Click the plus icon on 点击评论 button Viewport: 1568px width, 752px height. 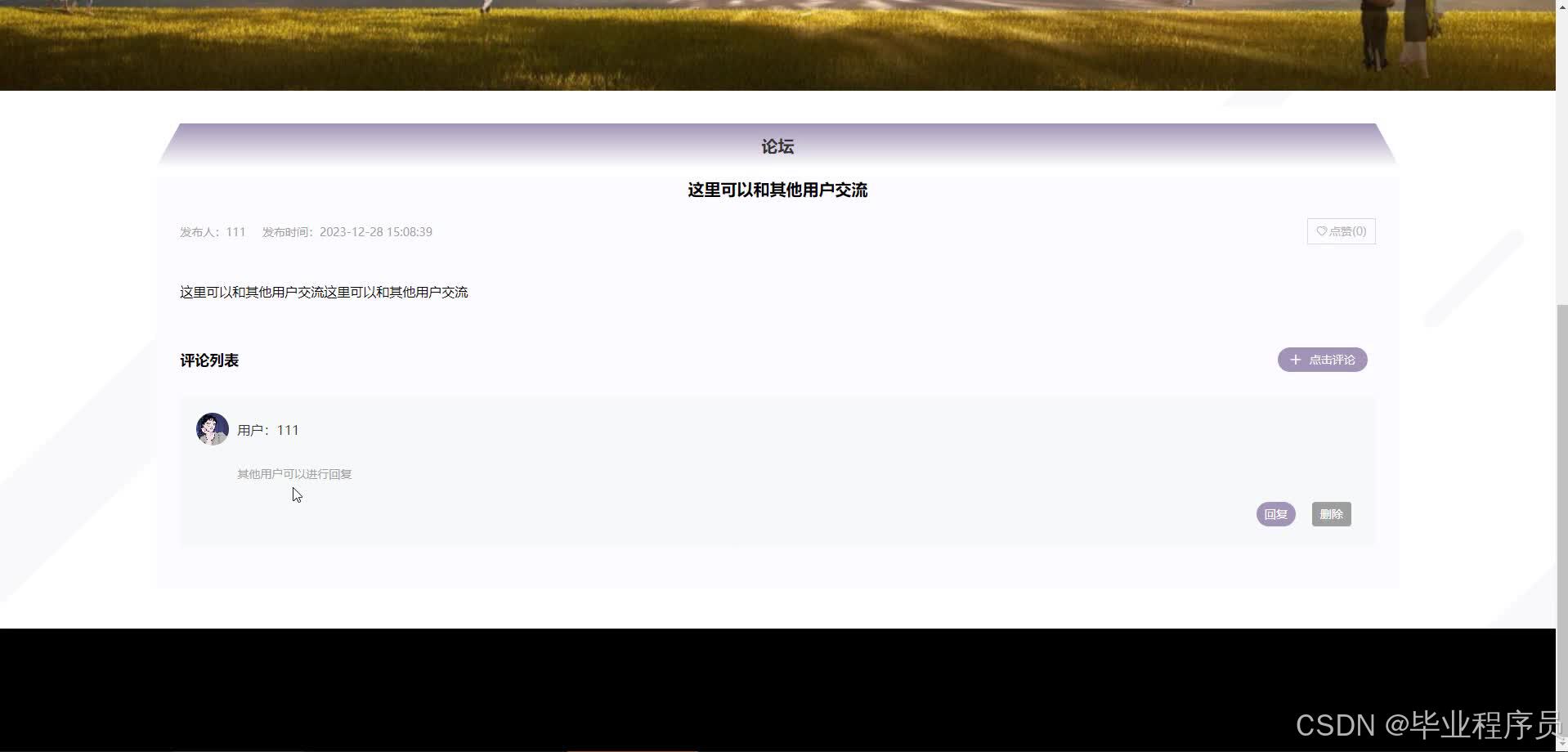point(1295,360)
